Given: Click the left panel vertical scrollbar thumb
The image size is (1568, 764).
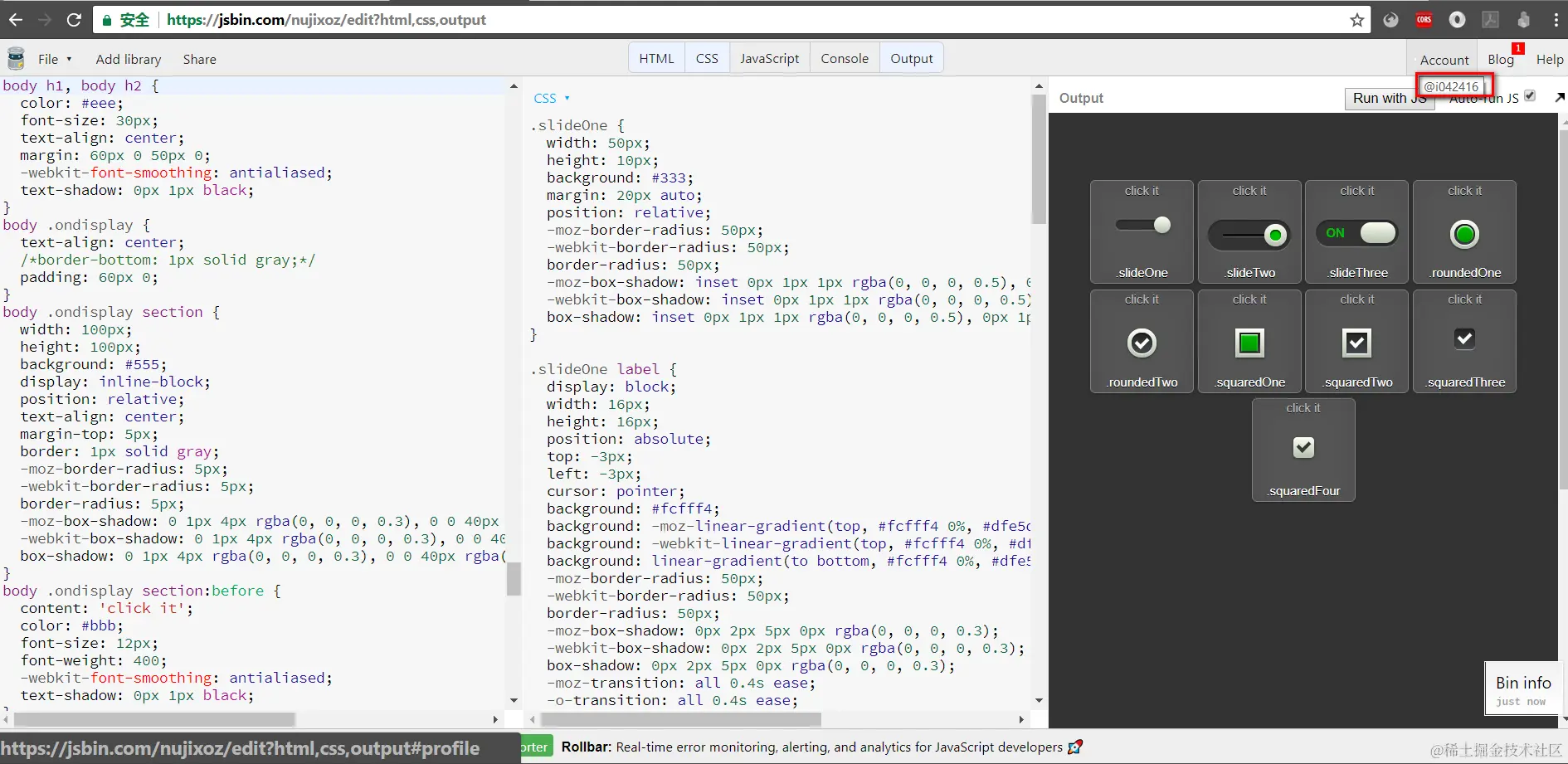Looking at the screenshot, I should [514, 579].
